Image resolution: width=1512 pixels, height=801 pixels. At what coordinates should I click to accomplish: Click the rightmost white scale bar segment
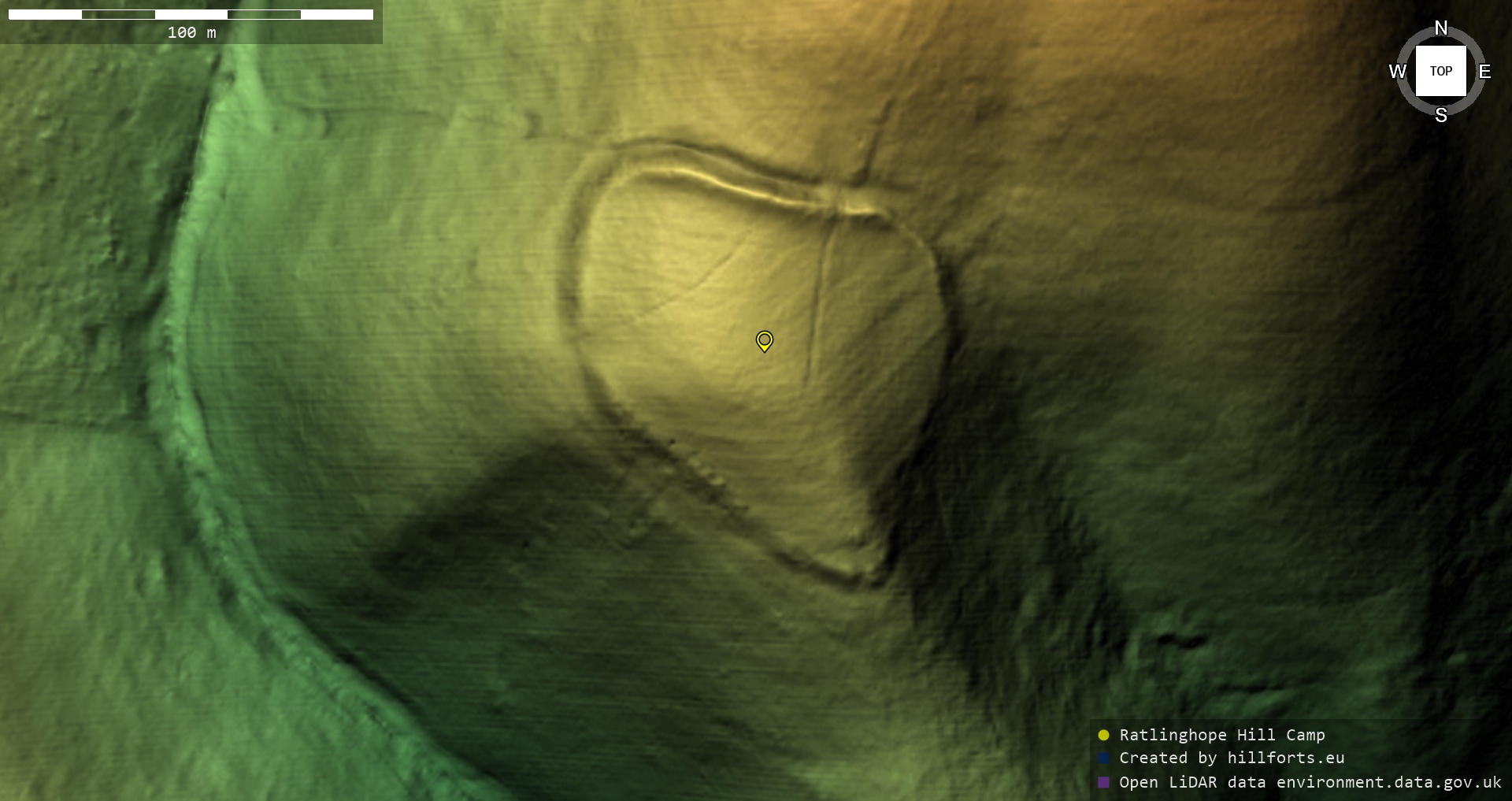pos(337,14)
